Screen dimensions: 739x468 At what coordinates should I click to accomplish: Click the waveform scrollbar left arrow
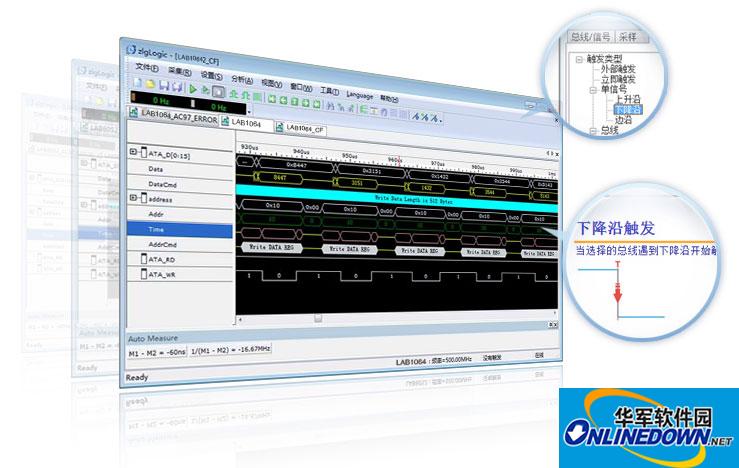pos(240,320)
